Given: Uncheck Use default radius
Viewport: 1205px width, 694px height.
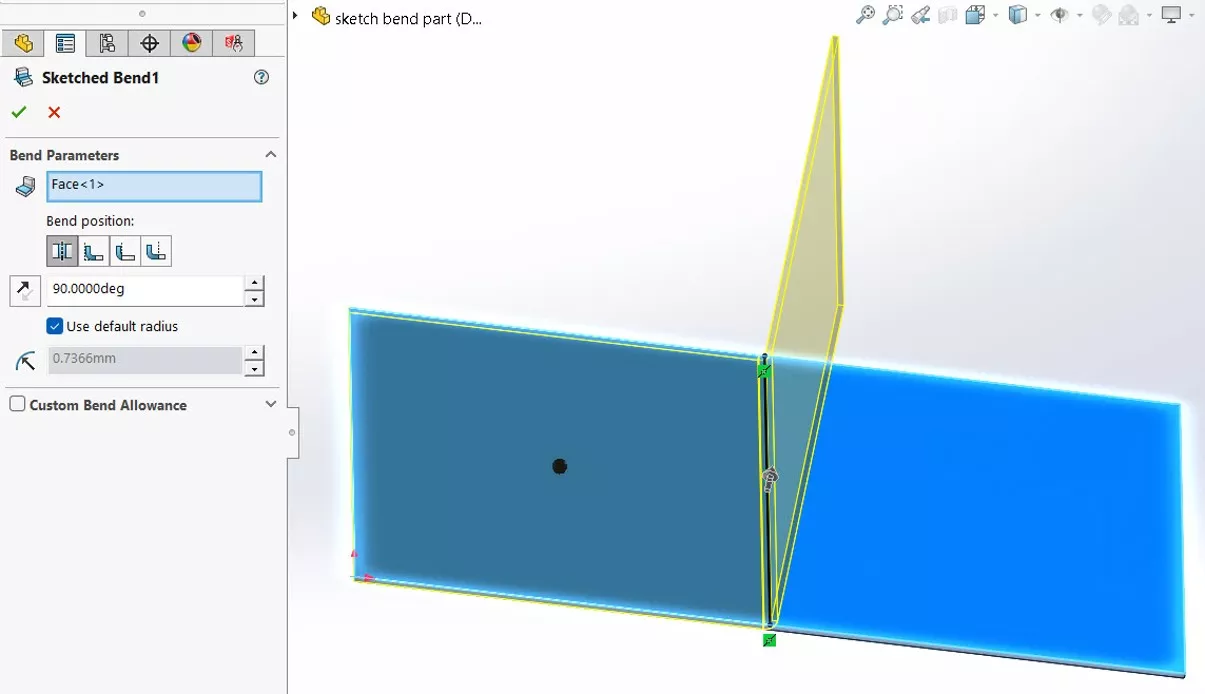Looking at the screenshot, I should (x=55, y=326).
